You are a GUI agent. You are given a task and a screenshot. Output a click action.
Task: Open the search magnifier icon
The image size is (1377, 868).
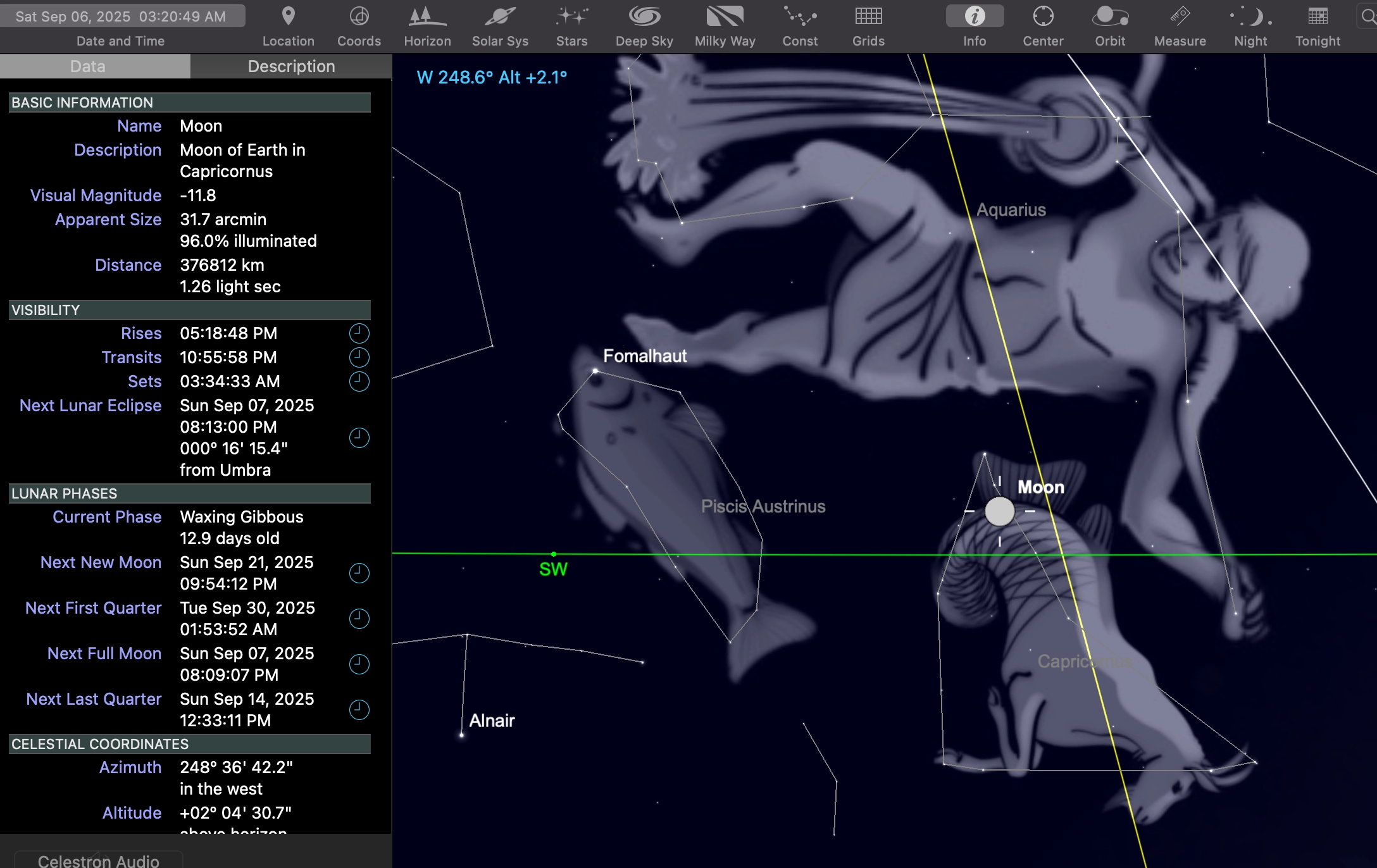click(1368, 17)
